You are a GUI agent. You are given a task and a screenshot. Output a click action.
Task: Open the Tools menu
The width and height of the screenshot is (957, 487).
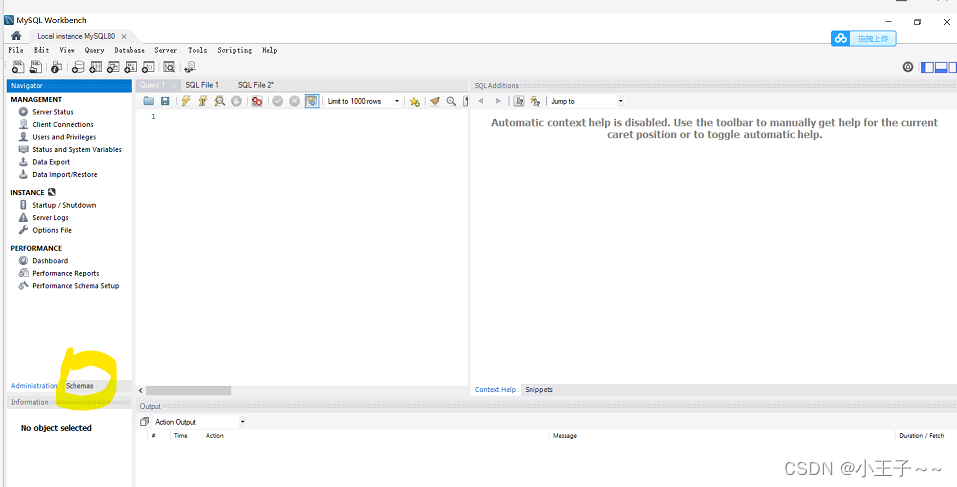point(197,50)
